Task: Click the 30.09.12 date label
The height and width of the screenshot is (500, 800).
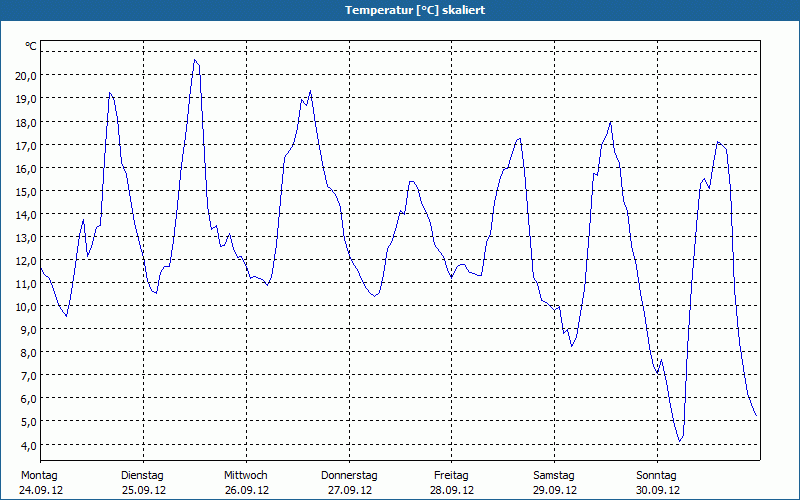Action: (x=658, y=490)
